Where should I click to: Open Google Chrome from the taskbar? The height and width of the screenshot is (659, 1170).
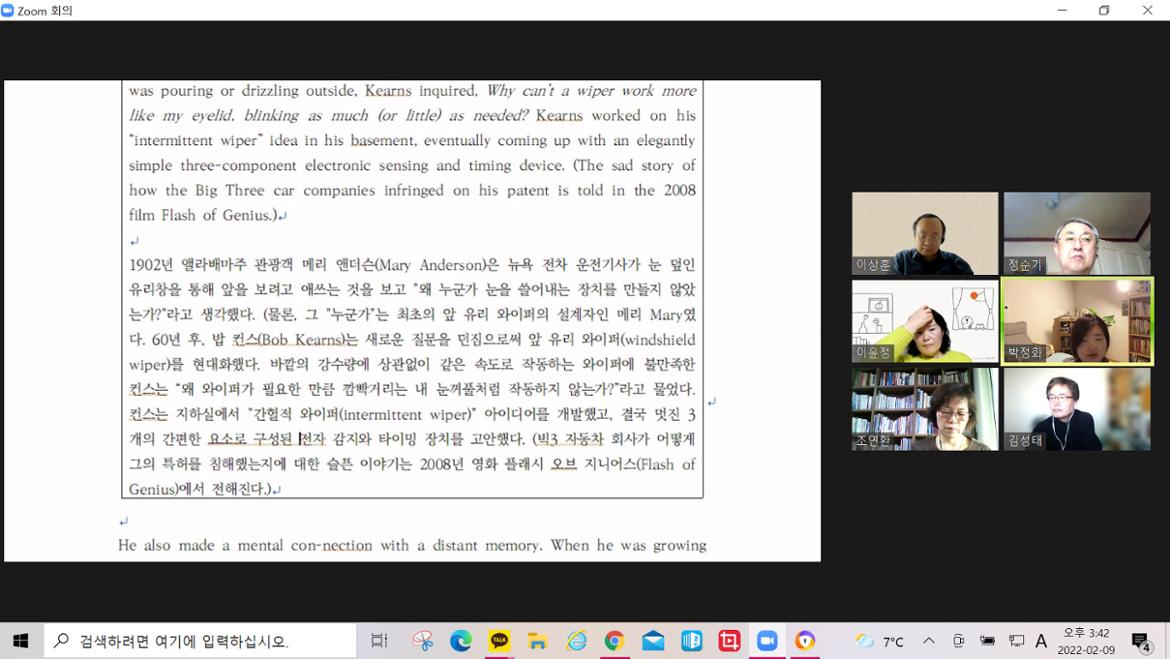click(614, 641)
